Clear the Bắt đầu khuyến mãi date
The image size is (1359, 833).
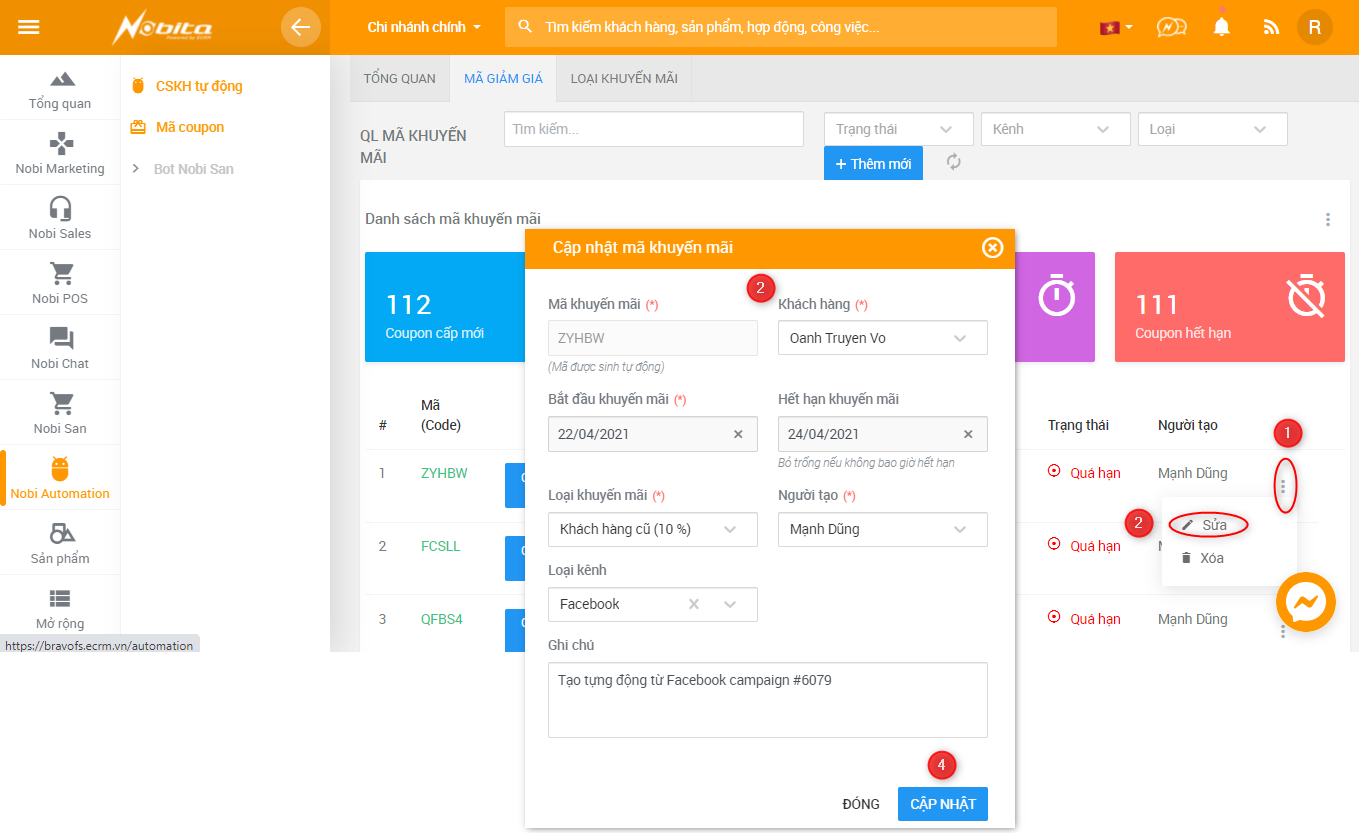738,434
